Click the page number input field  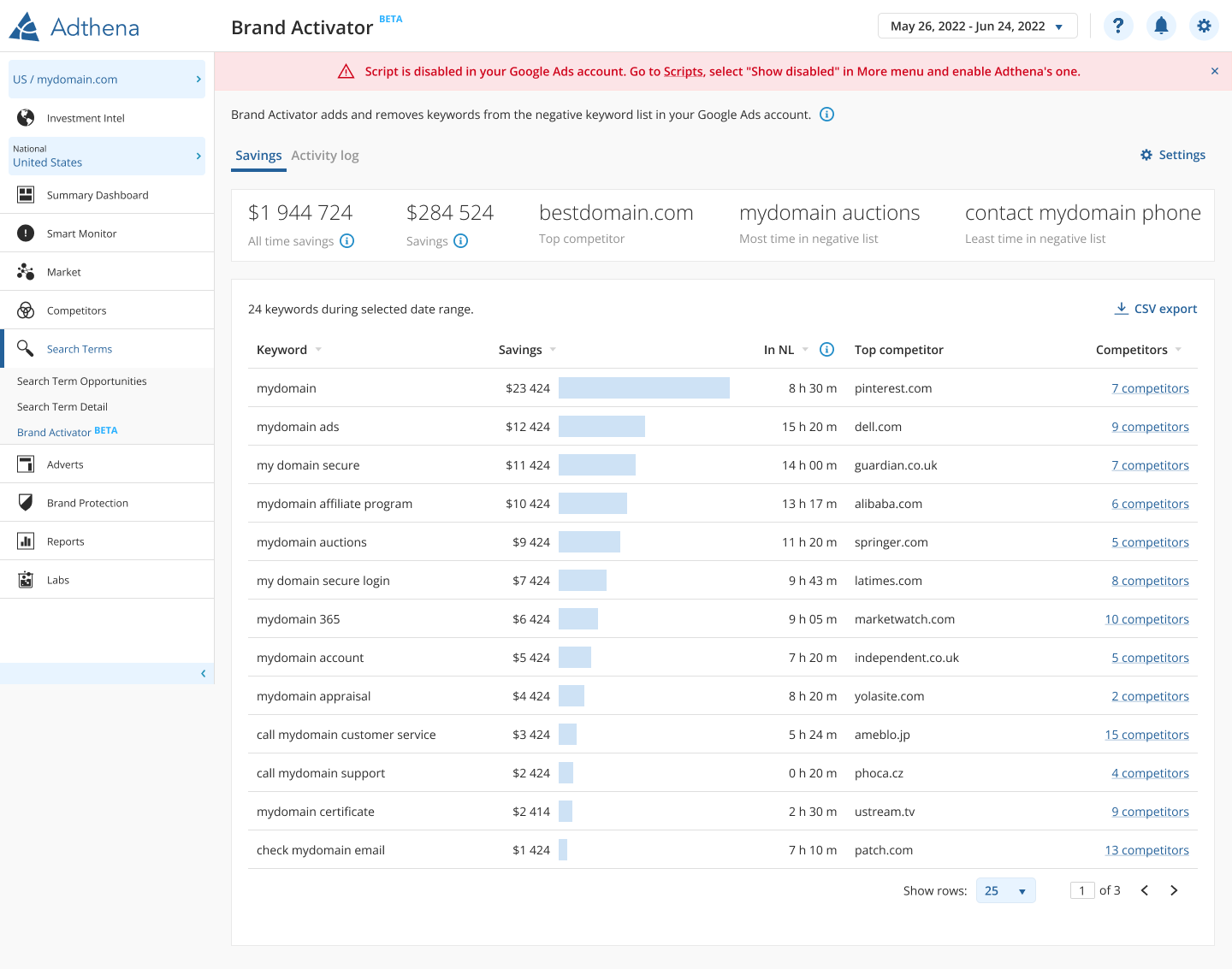[x=1082, y=890]
